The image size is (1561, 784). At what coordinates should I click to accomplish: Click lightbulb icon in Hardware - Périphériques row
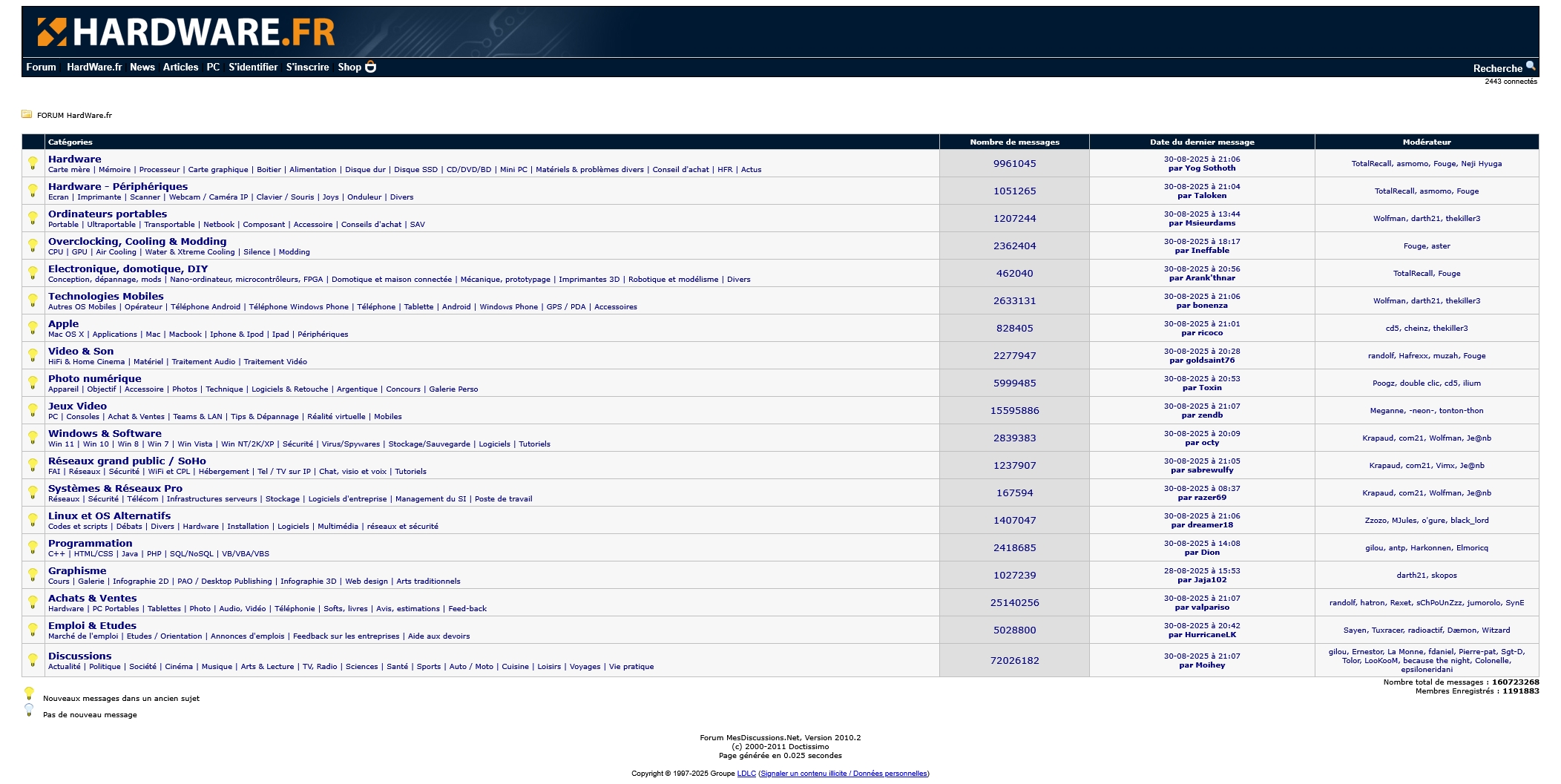coord(33,191)
